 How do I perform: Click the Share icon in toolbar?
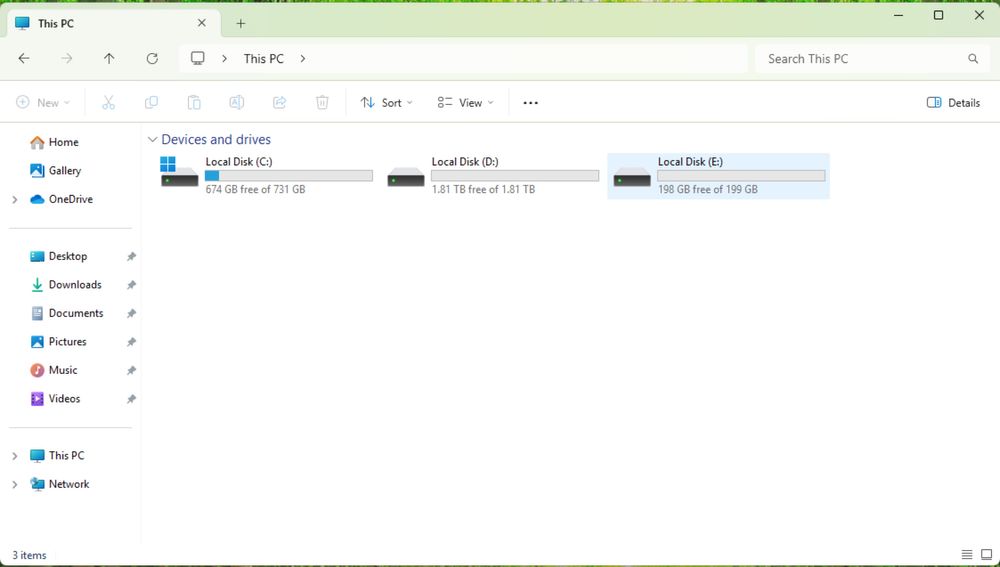(279, 103)
